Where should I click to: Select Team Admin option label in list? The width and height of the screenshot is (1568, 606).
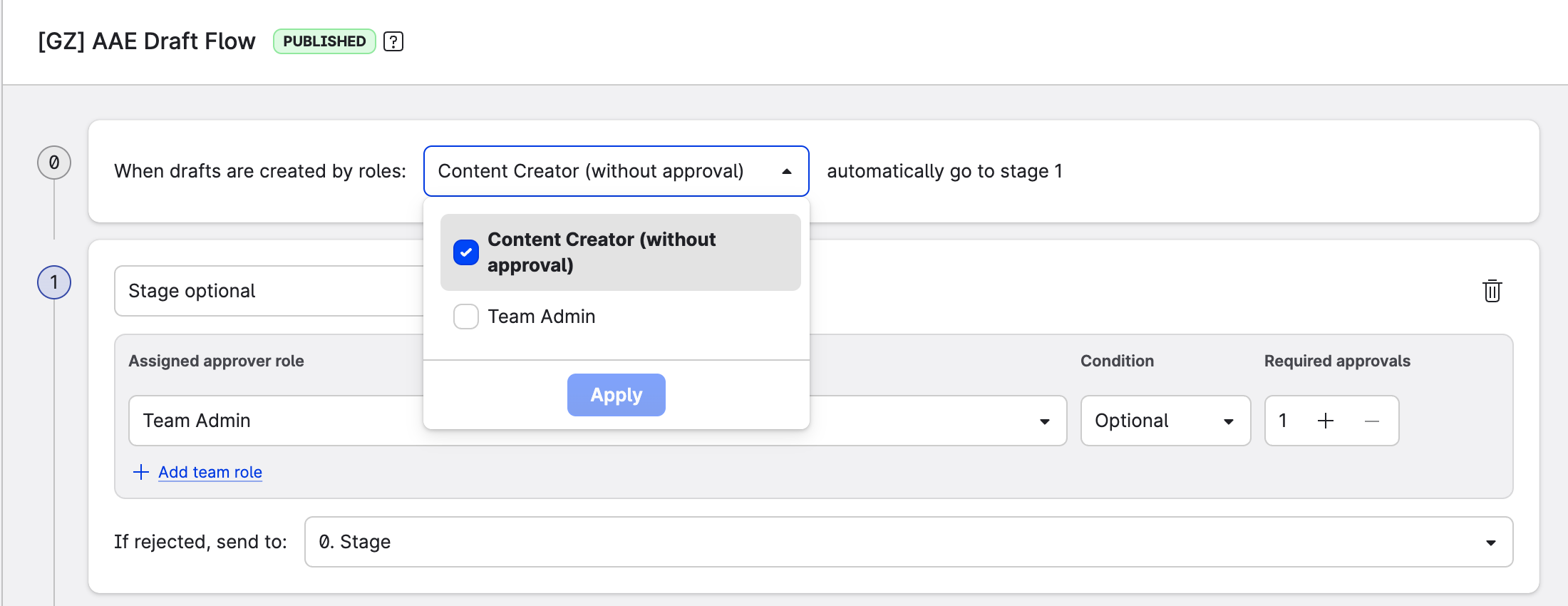click(542, 317)
